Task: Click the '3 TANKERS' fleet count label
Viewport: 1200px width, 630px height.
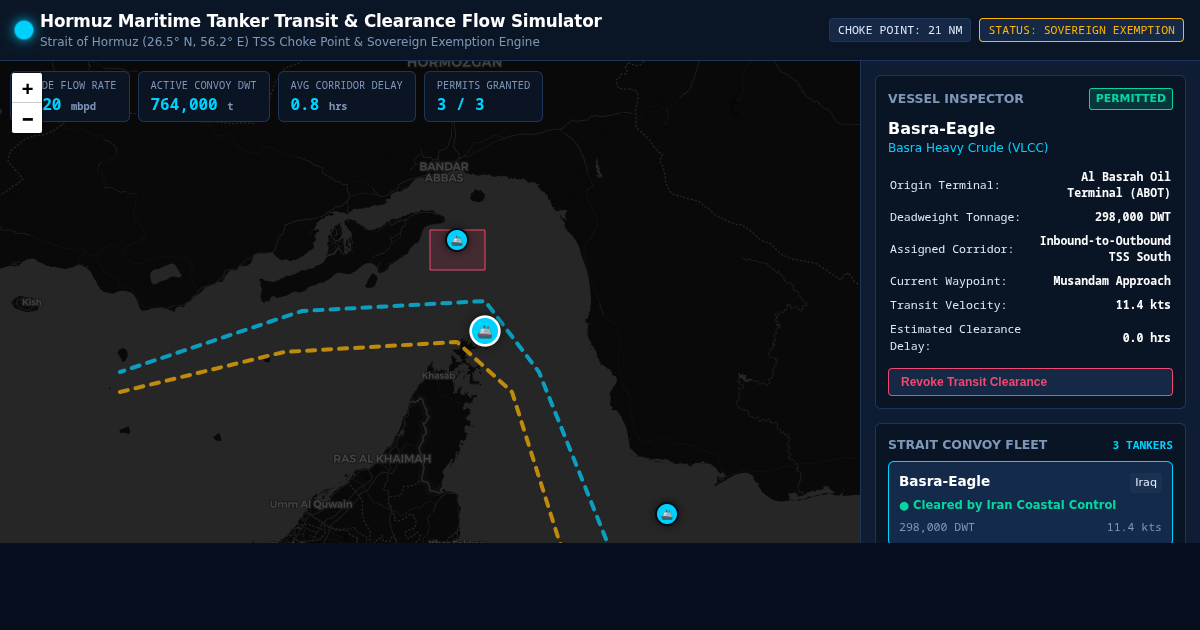Action: point(1143,446)
